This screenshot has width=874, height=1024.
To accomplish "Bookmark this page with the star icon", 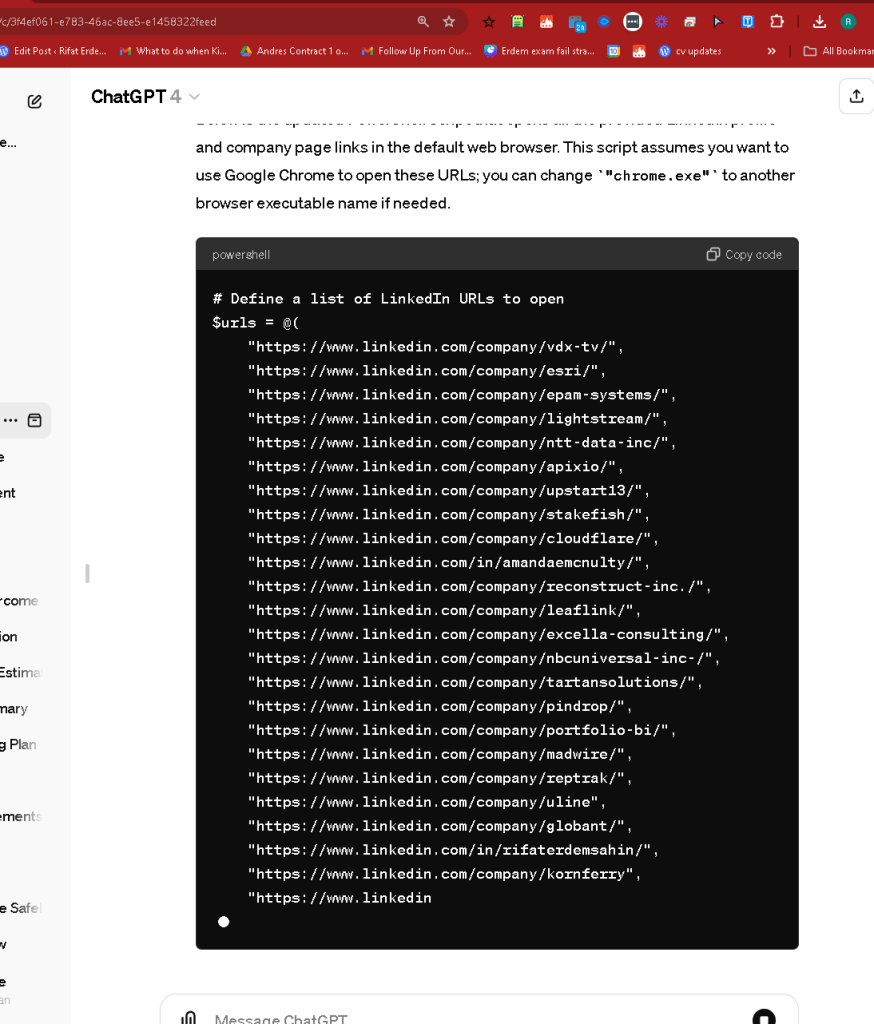I will pyautogui.click(x=449, y=22).
